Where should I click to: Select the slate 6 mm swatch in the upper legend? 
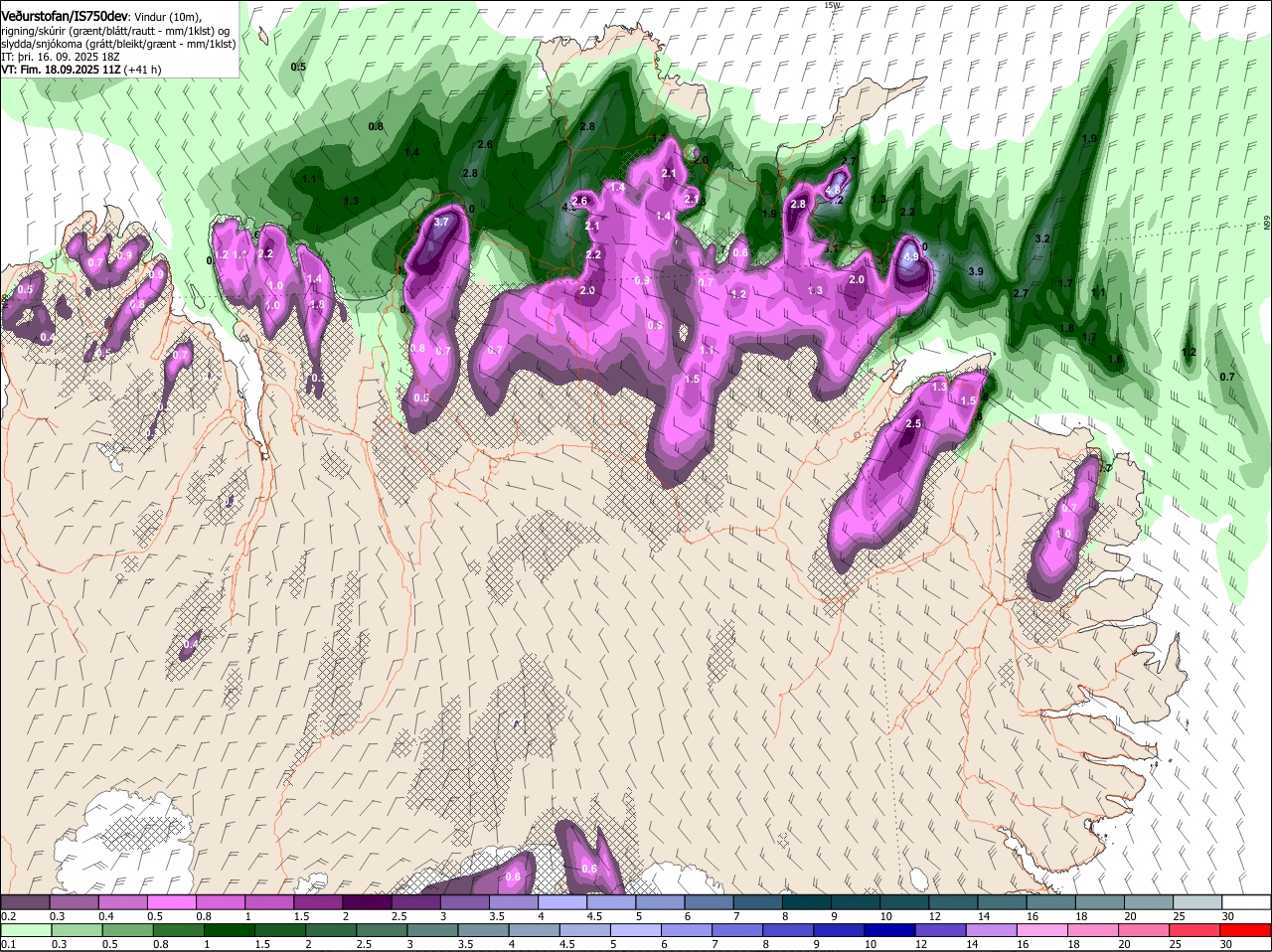[710, 901]
